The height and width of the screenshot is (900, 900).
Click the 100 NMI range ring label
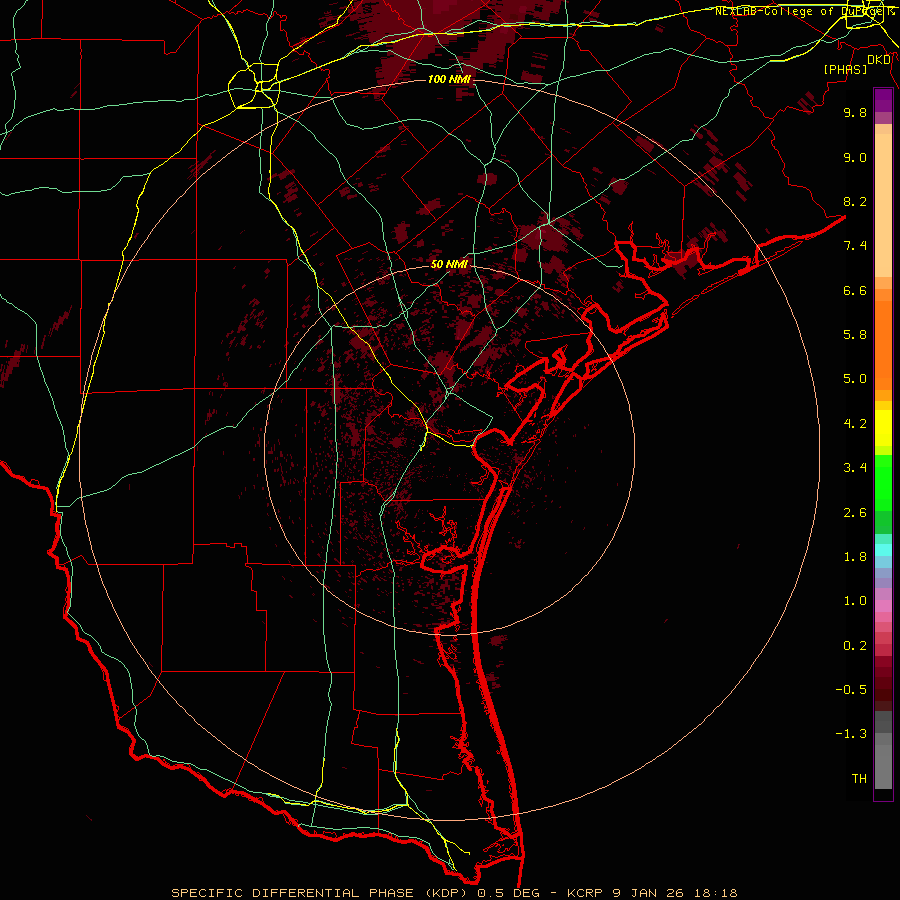click(x=449, y=79)
